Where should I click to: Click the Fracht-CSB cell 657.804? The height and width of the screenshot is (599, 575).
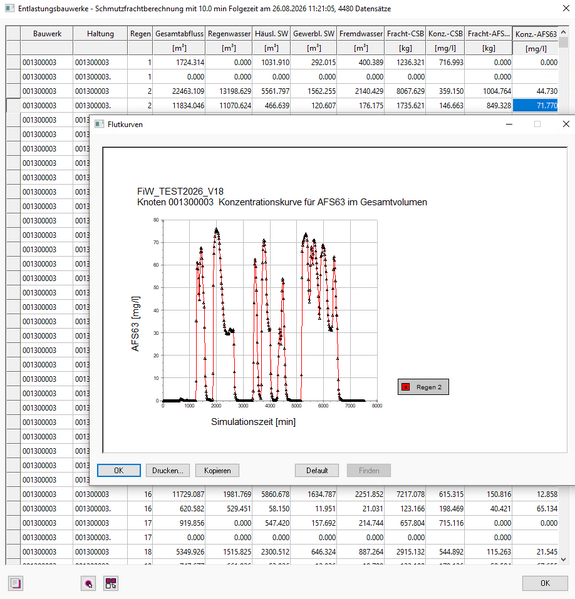[405, 523]
